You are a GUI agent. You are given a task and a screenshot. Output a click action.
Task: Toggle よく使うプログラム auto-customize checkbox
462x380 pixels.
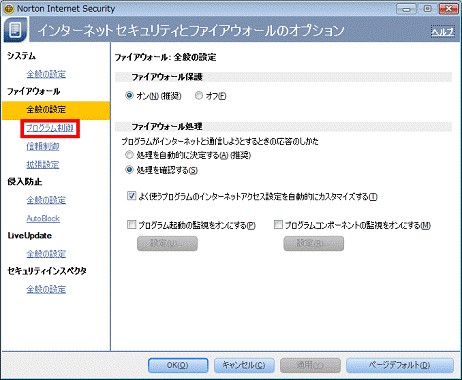132,196
